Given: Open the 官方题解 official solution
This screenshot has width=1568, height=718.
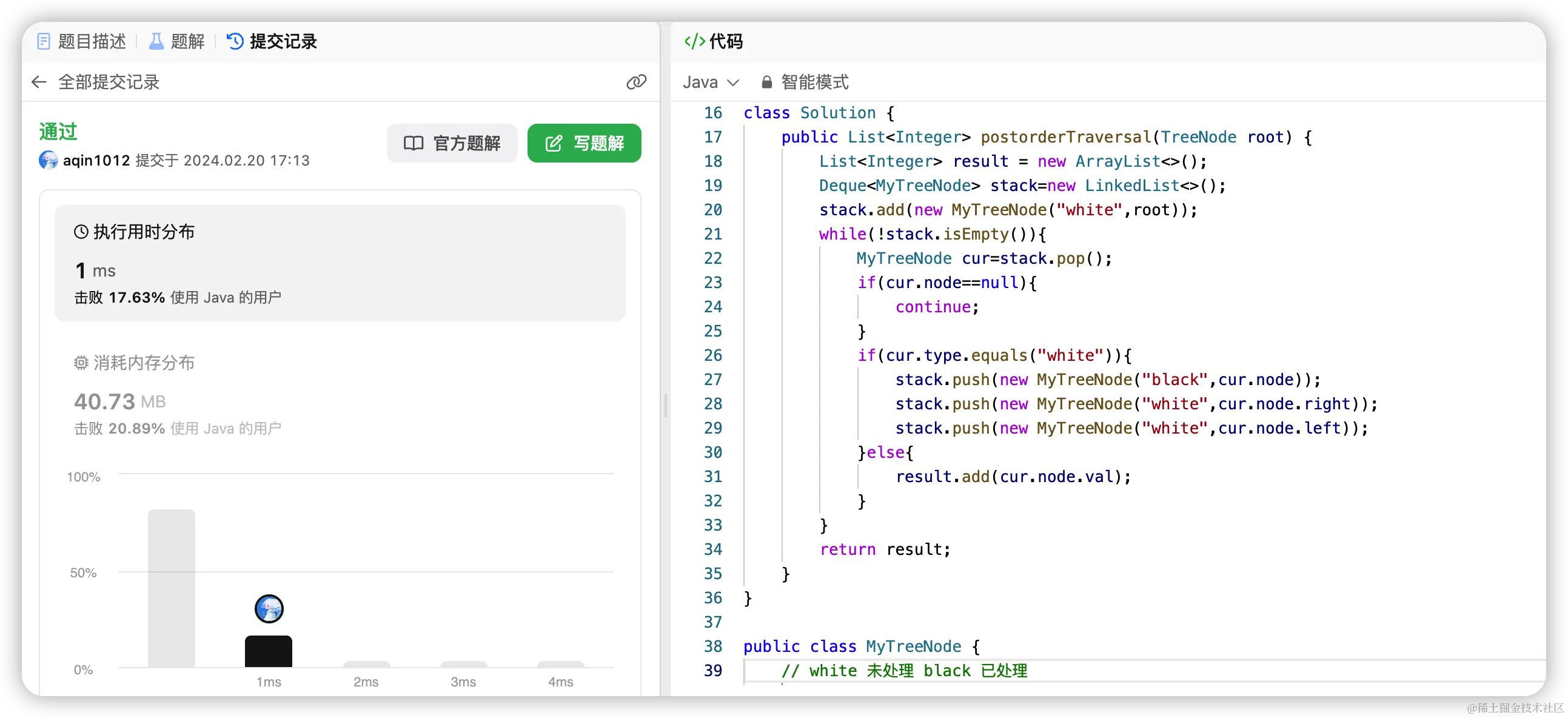Looking at the screenshot, I should pos(452,143).
